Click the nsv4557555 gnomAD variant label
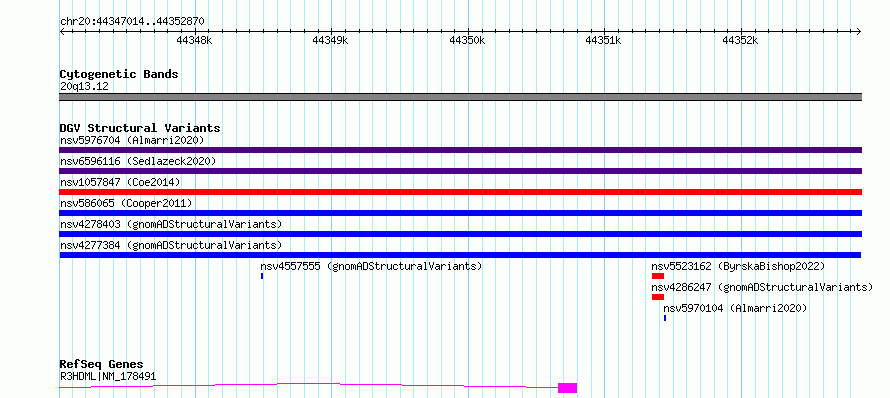Screen dimensions: 890x398 [371, 266]
